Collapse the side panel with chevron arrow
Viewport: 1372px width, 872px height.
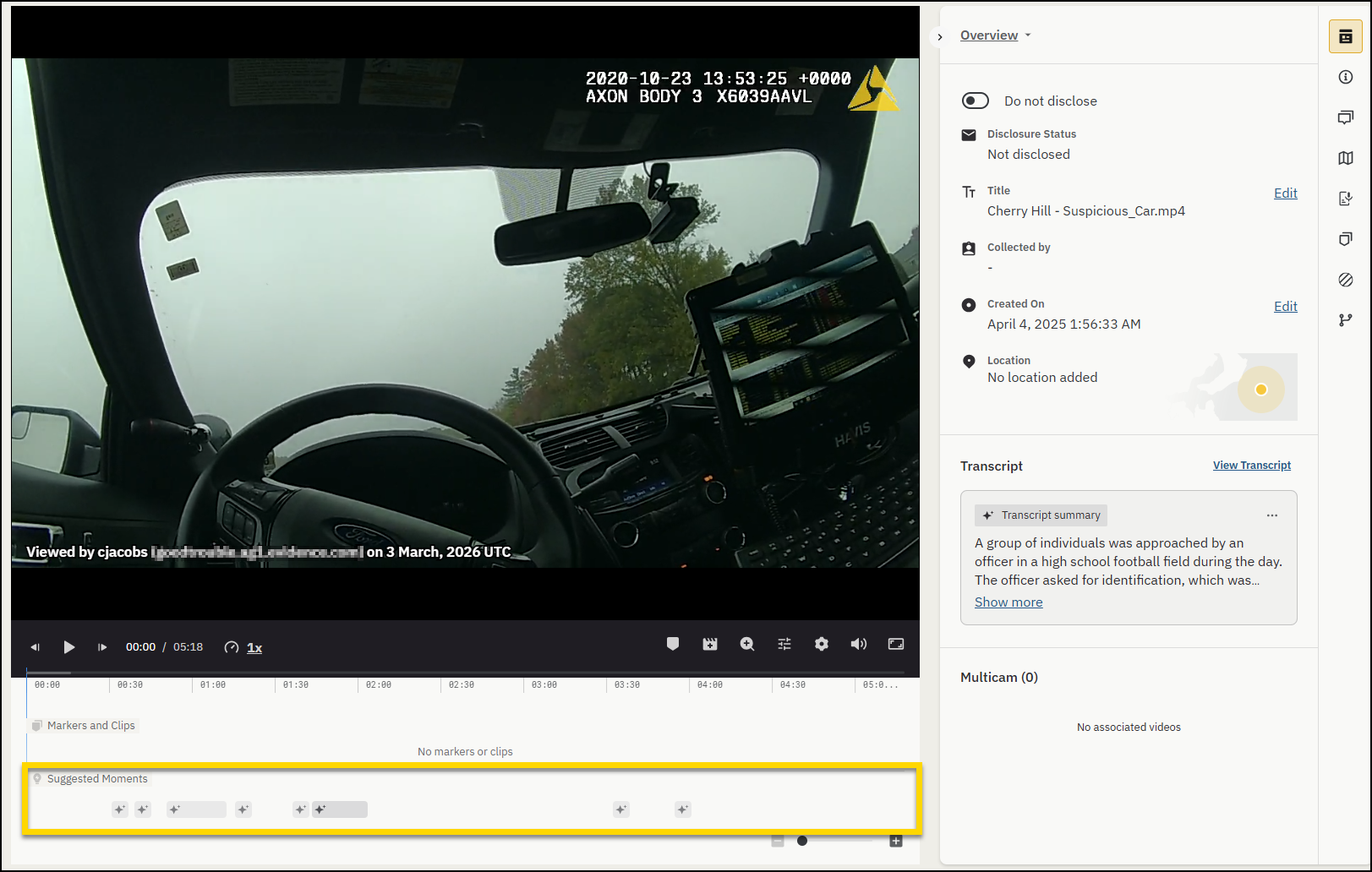(940, 37)
